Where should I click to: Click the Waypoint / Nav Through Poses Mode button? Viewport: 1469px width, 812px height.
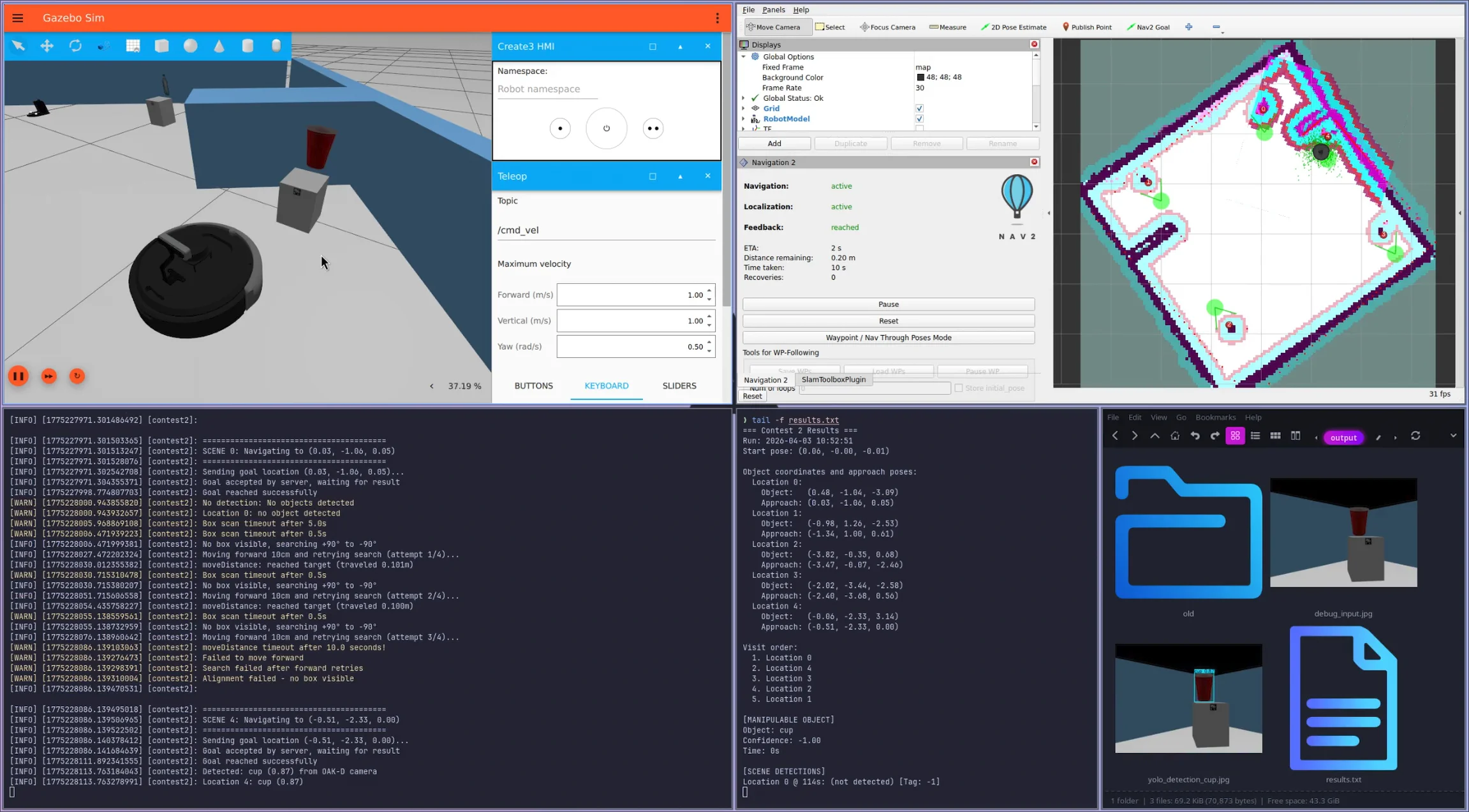coord(888,337)
